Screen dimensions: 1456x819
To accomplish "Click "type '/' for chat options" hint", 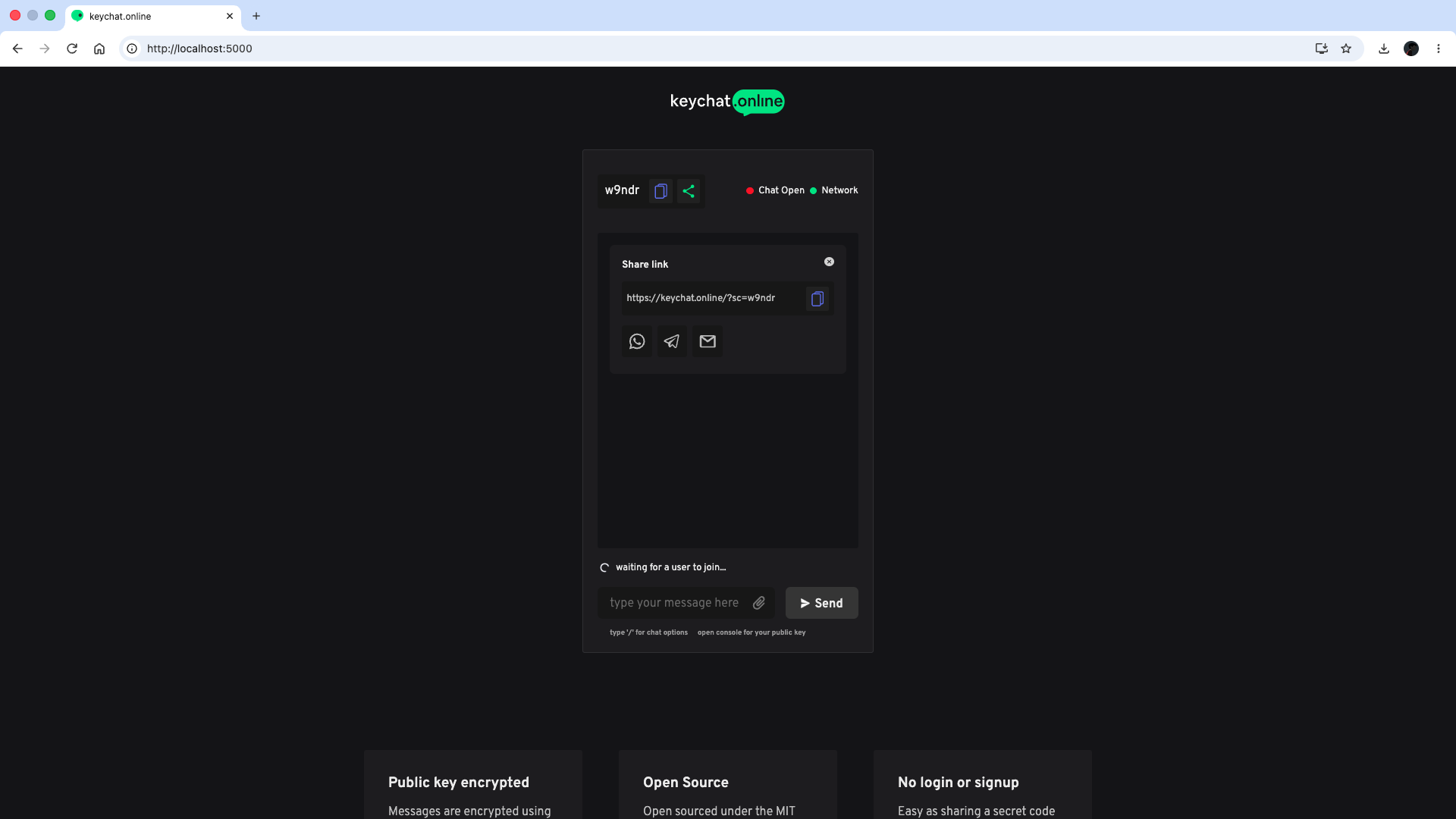I will (648, 632).
